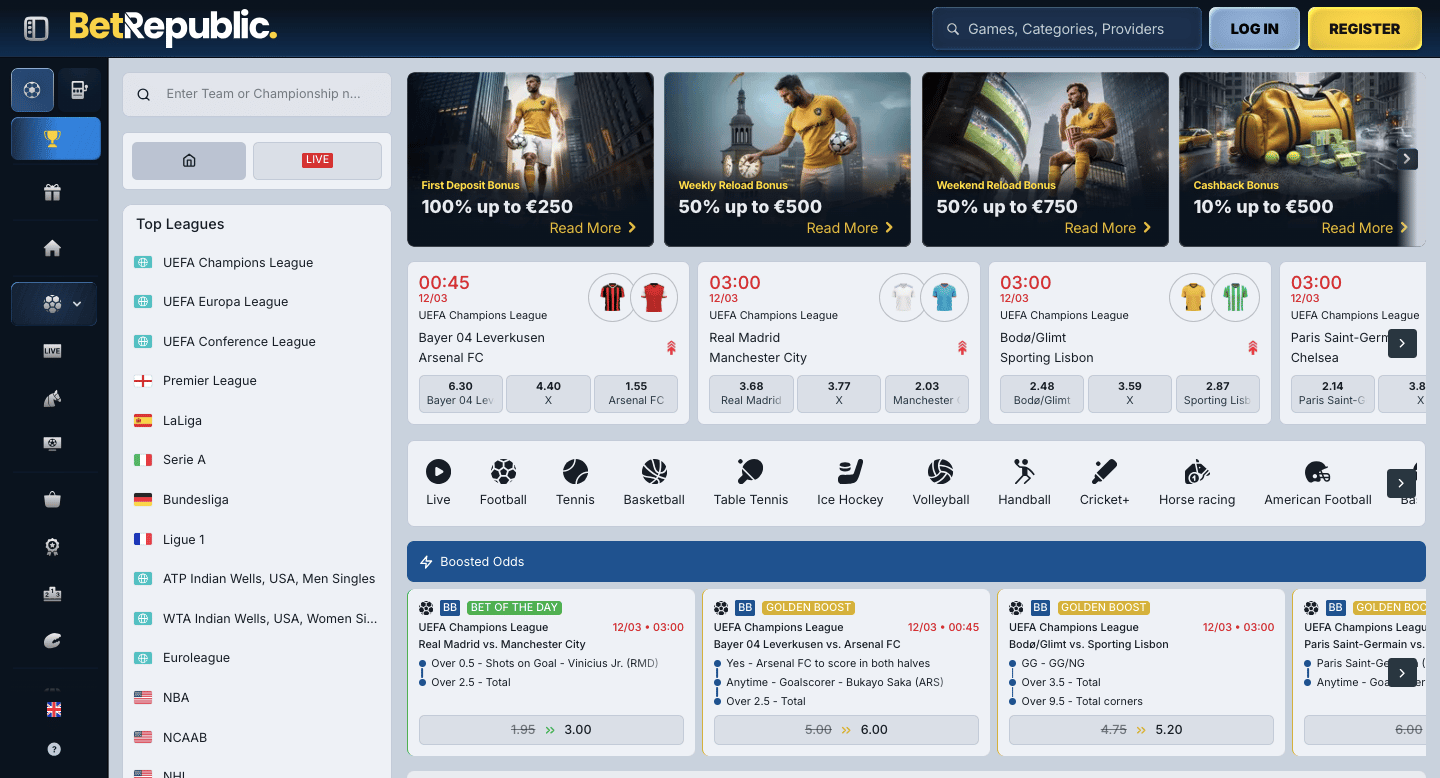1440x778 pixels.
Task: Click the BetRepublic logo
Action: click(172, 28)
